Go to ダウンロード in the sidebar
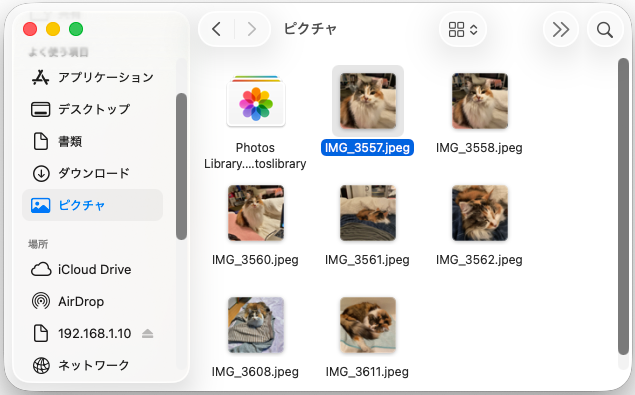The width and height of the screenshot is (635, 395). (x=93, y=173)
